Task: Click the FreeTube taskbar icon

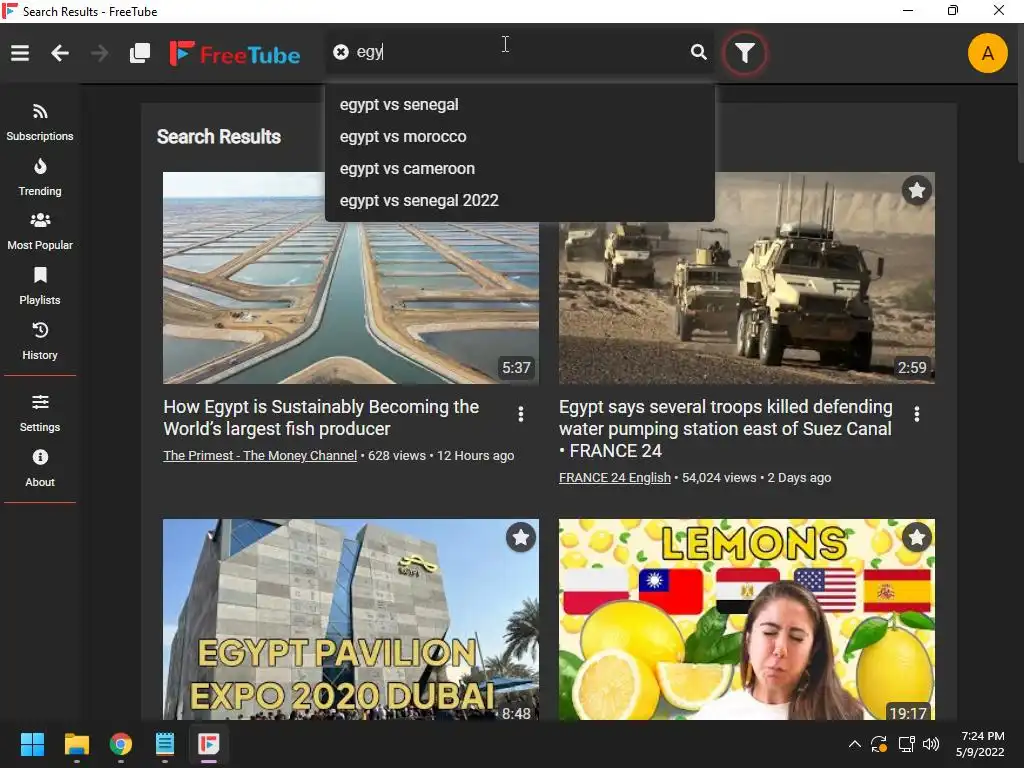Action: pyautogui.click(x=209, y=744)
